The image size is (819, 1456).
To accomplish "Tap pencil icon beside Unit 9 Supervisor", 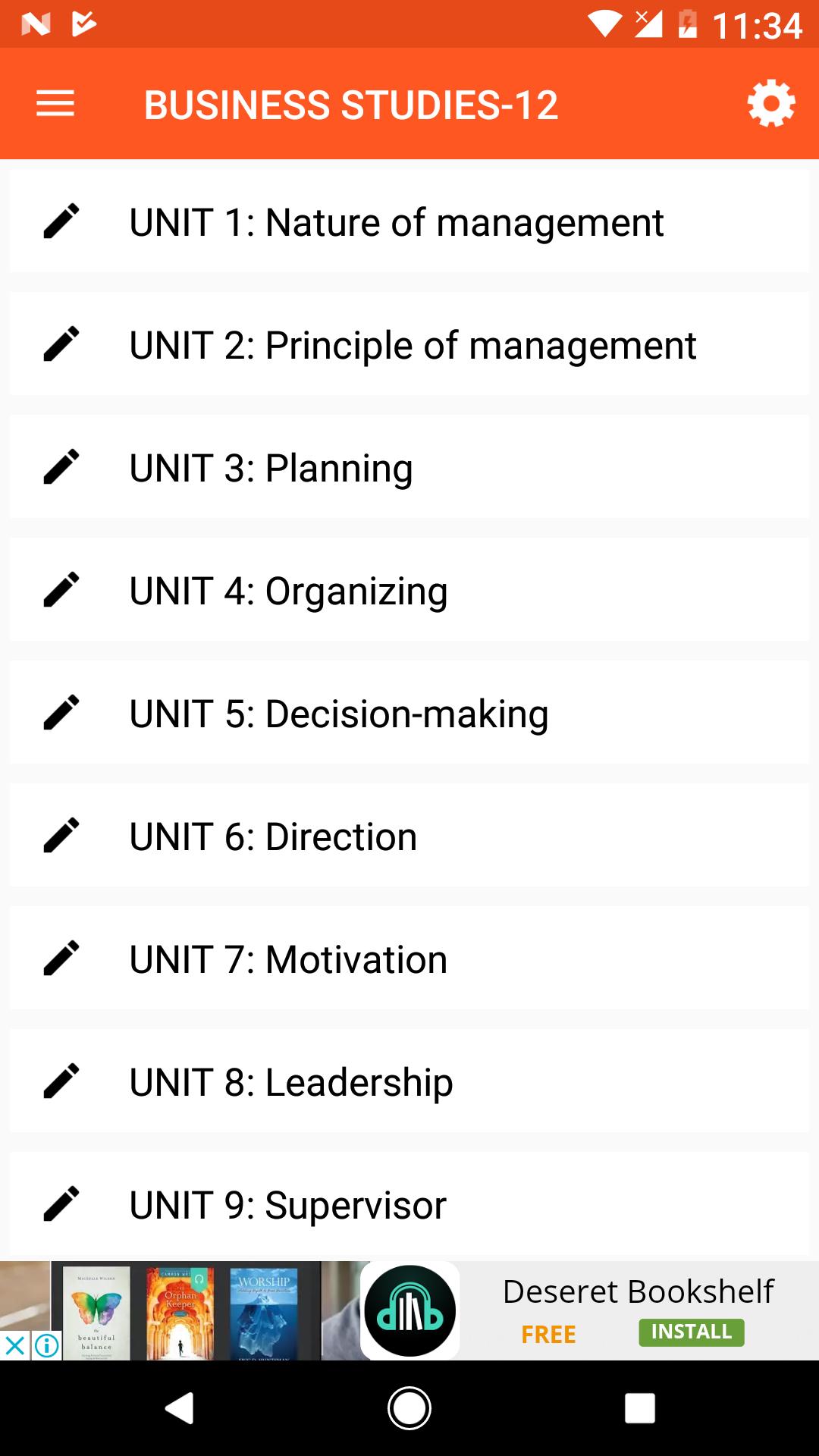I will (x=61, y=1204).
